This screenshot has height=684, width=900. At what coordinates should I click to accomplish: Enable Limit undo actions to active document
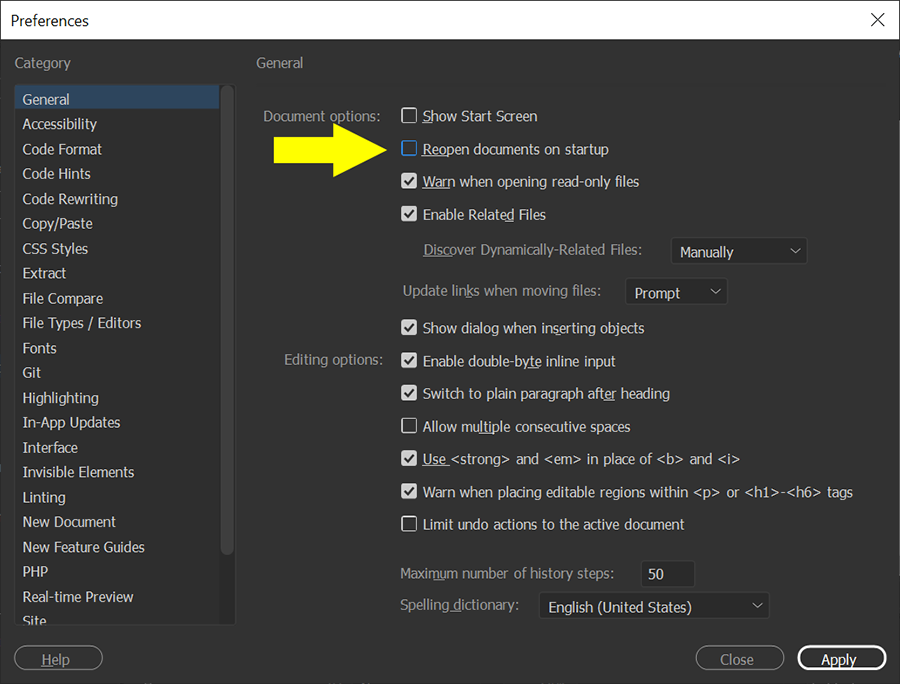pyautogui.click(x=409, y=524)
